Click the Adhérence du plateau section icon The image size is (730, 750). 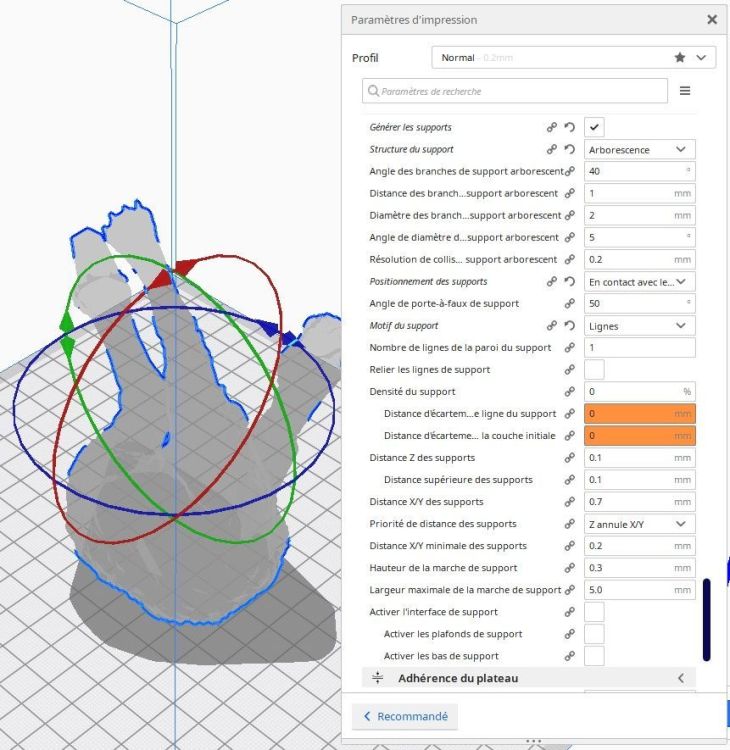pyautogui.click(x=377, y=678)
